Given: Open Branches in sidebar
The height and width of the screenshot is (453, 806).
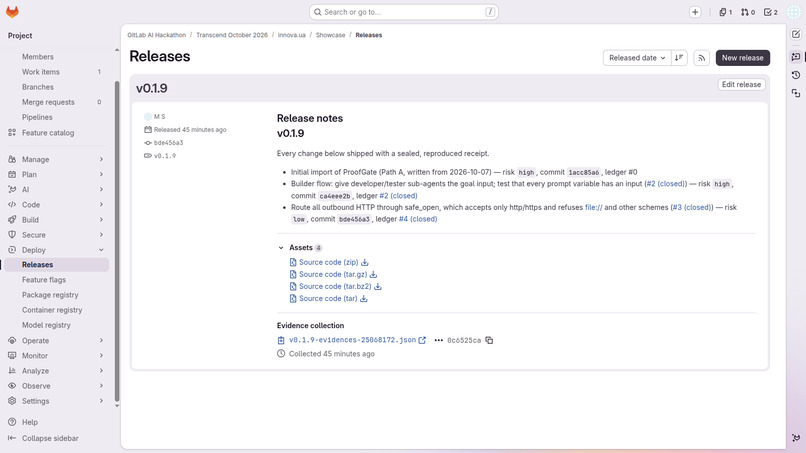Looking at the screenshot, I should coord(57,87).
